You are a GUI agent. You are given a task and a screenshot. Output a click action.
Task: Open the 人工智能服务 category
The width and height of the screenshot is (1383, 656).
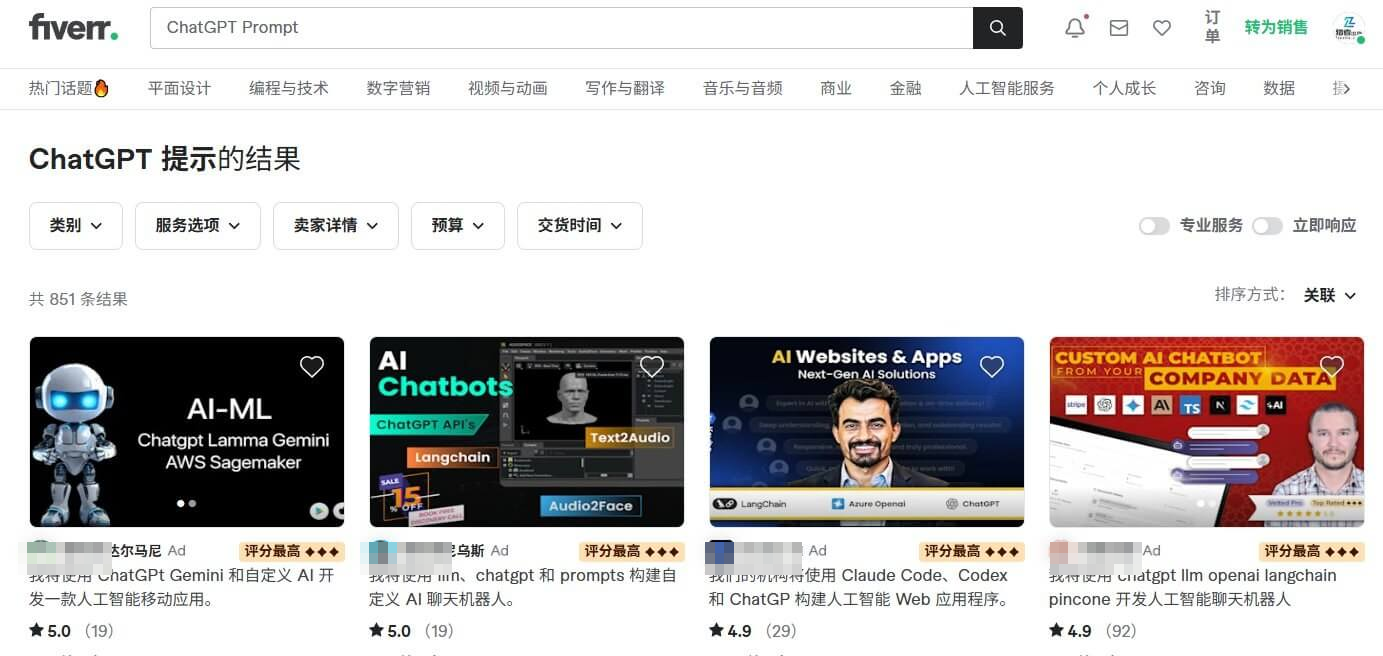pos(1007,88)
